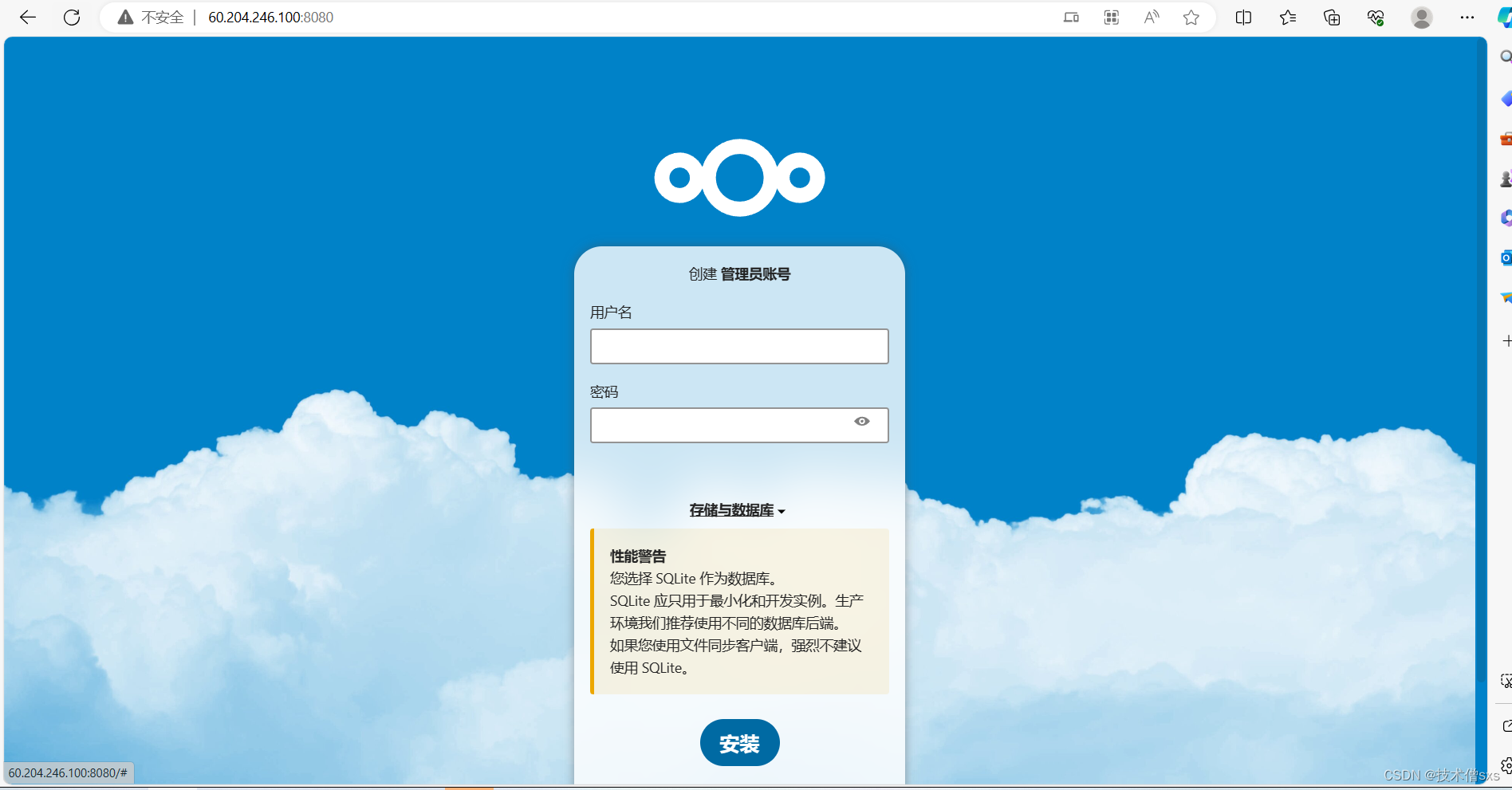
Task: Open the sidebar Tools briefcase icon
Action: 1505,140
